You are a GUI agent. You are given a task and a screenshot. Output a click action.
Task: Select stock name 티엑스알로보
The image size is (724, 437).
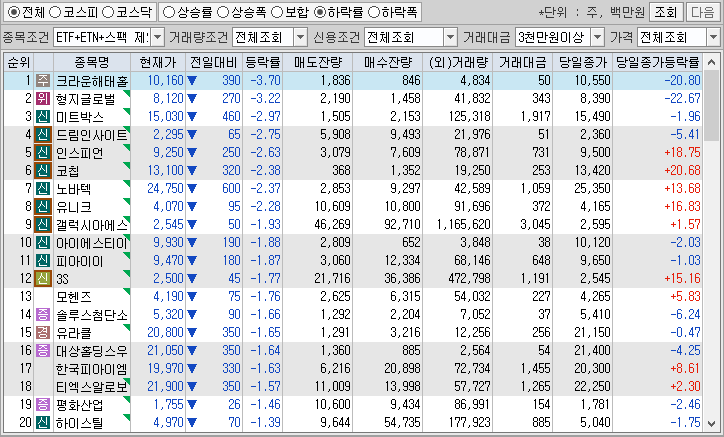point(91,387)
